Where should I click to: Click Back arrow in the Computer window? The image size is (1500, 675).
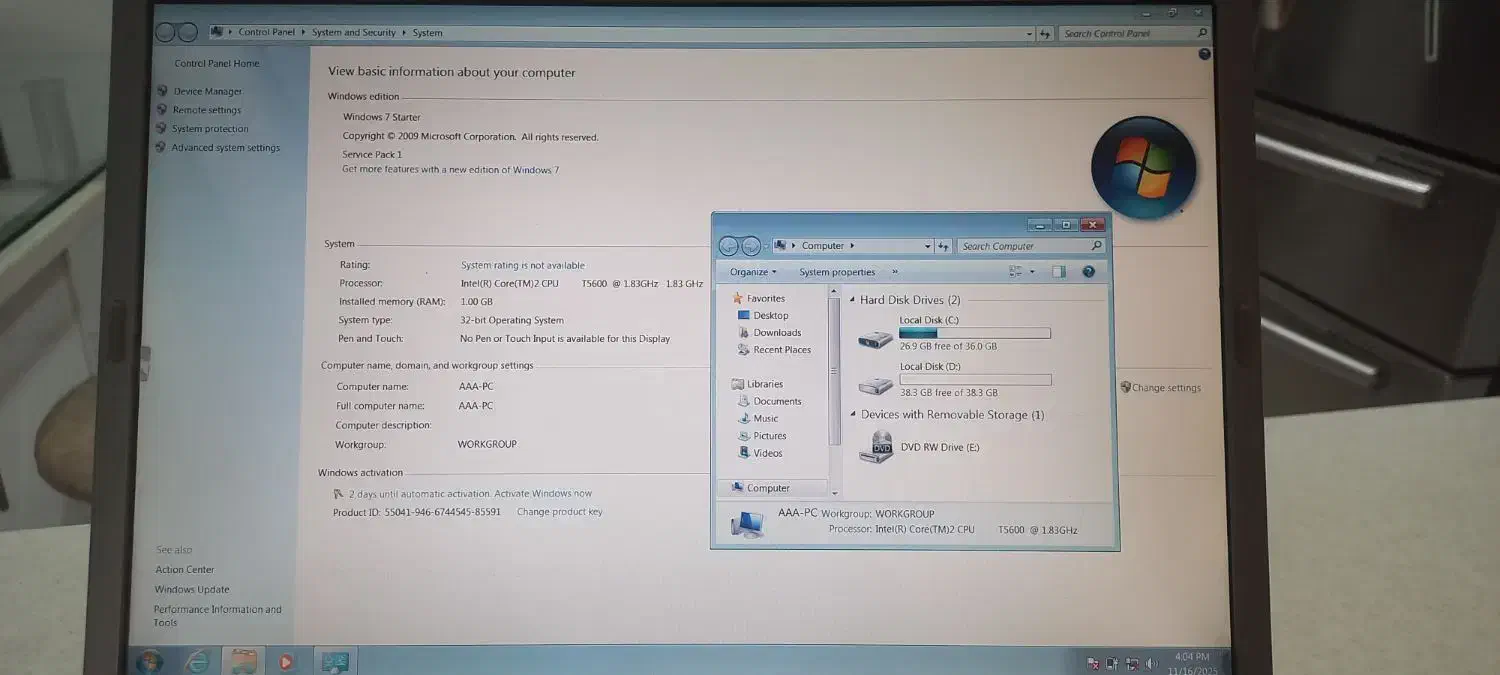pos(728,246)
